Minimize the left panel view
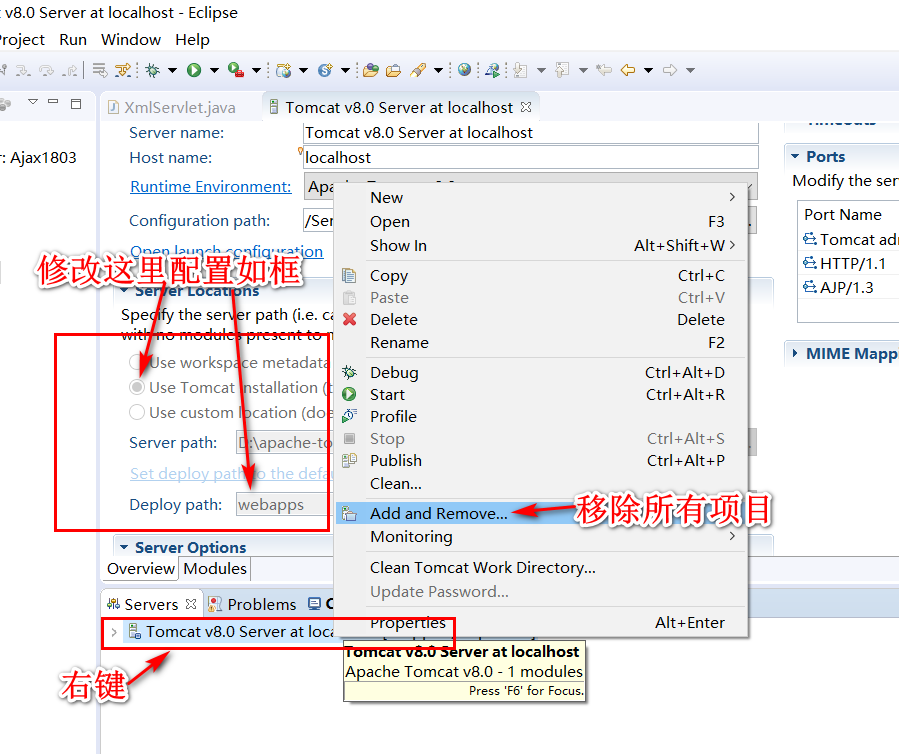The height and width of the screenshot is (754, 899). (53, 102)
